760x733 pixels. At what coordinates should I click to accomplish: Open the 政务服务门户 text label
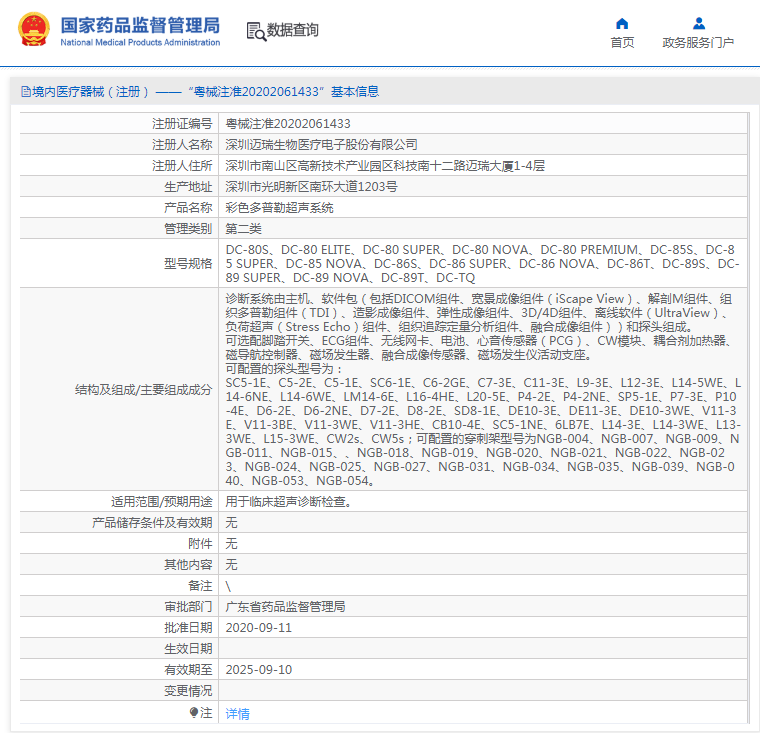(x=698, y=42)
